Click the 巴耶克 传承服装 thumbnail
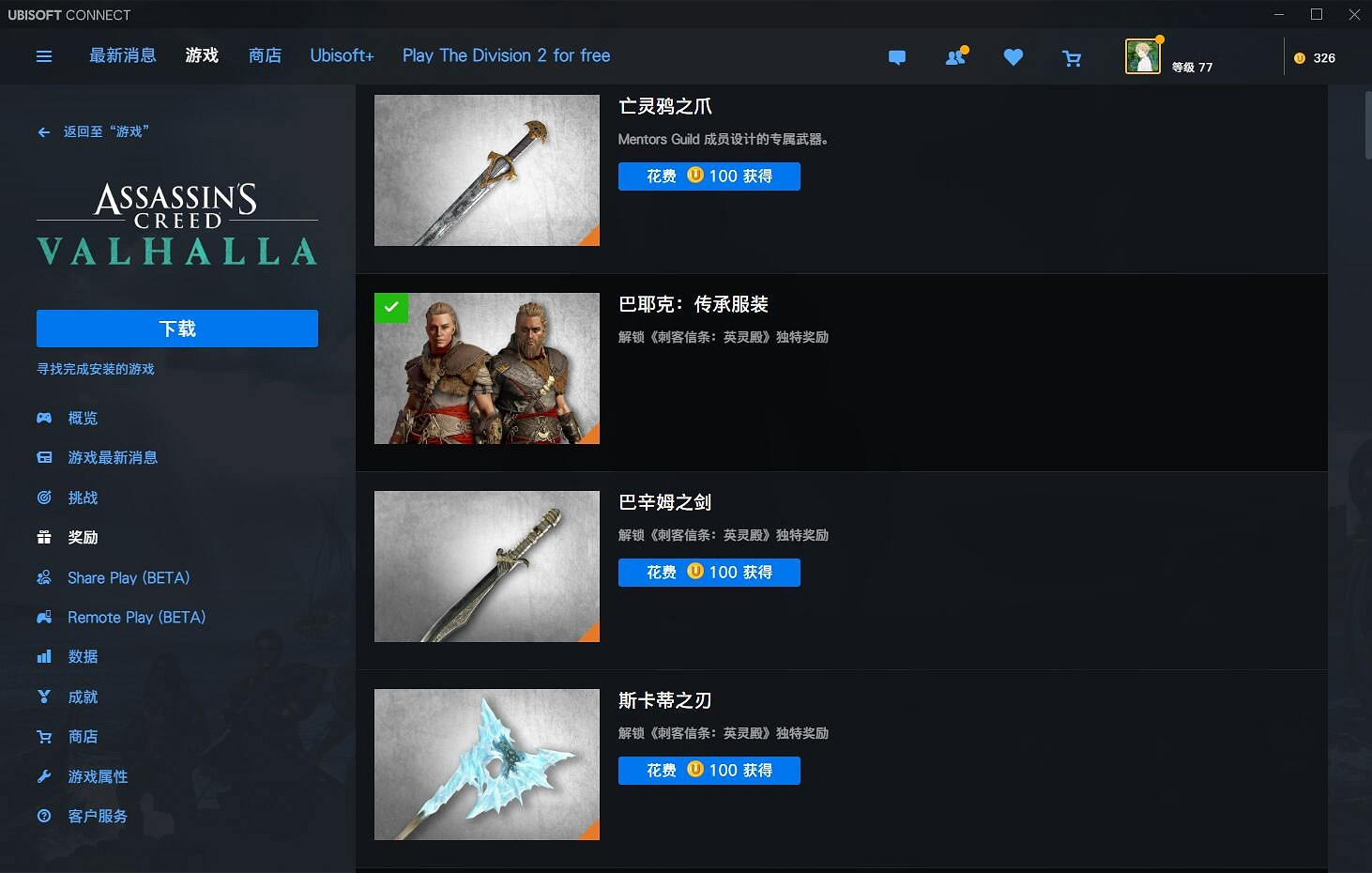The image size is (1372, 873). (x=487, y=369)
